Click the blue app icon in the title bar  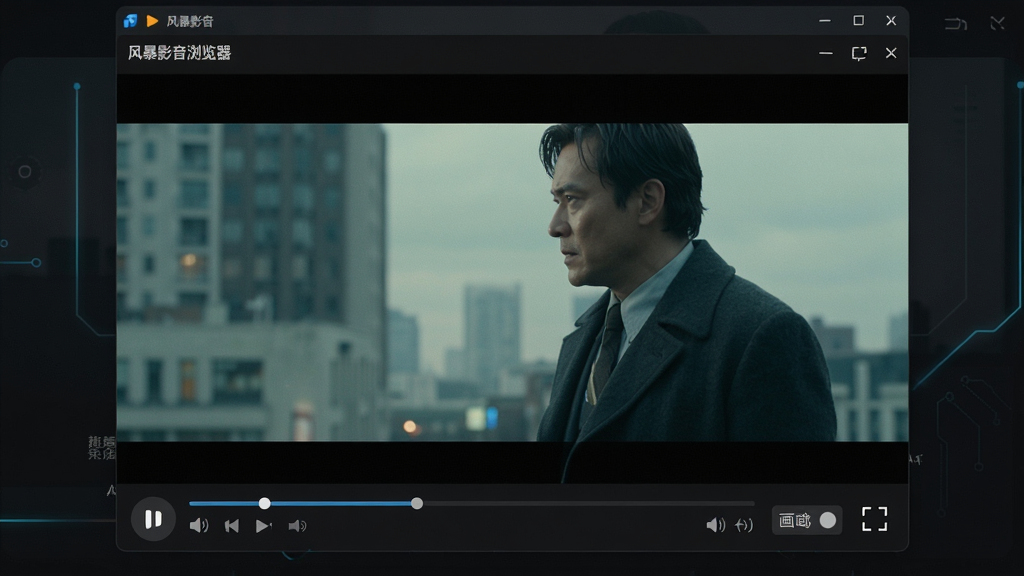click(x=131, y=21)
